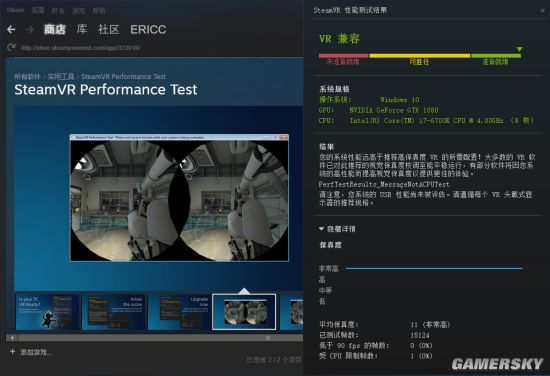Click the 已测试帧数 value 15124
The width and height of the screenshot is (550, 376).
coord(420,335)
